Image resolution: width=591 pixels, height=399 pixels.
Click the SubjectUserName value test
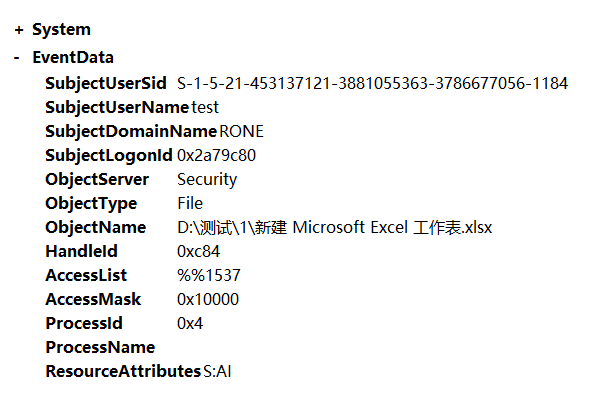tap(205, 107)
